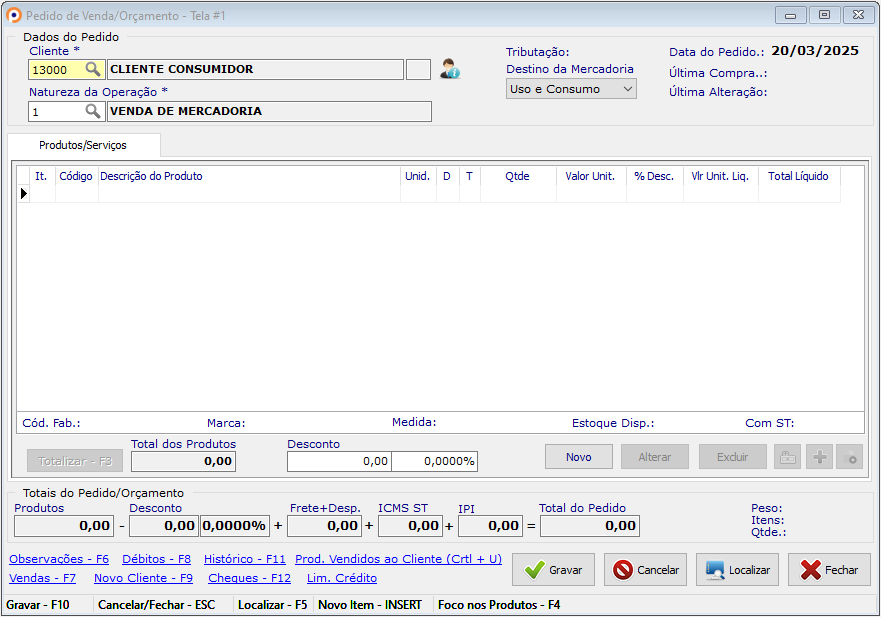Click the Natureza da Operação search magnifier

93,112
